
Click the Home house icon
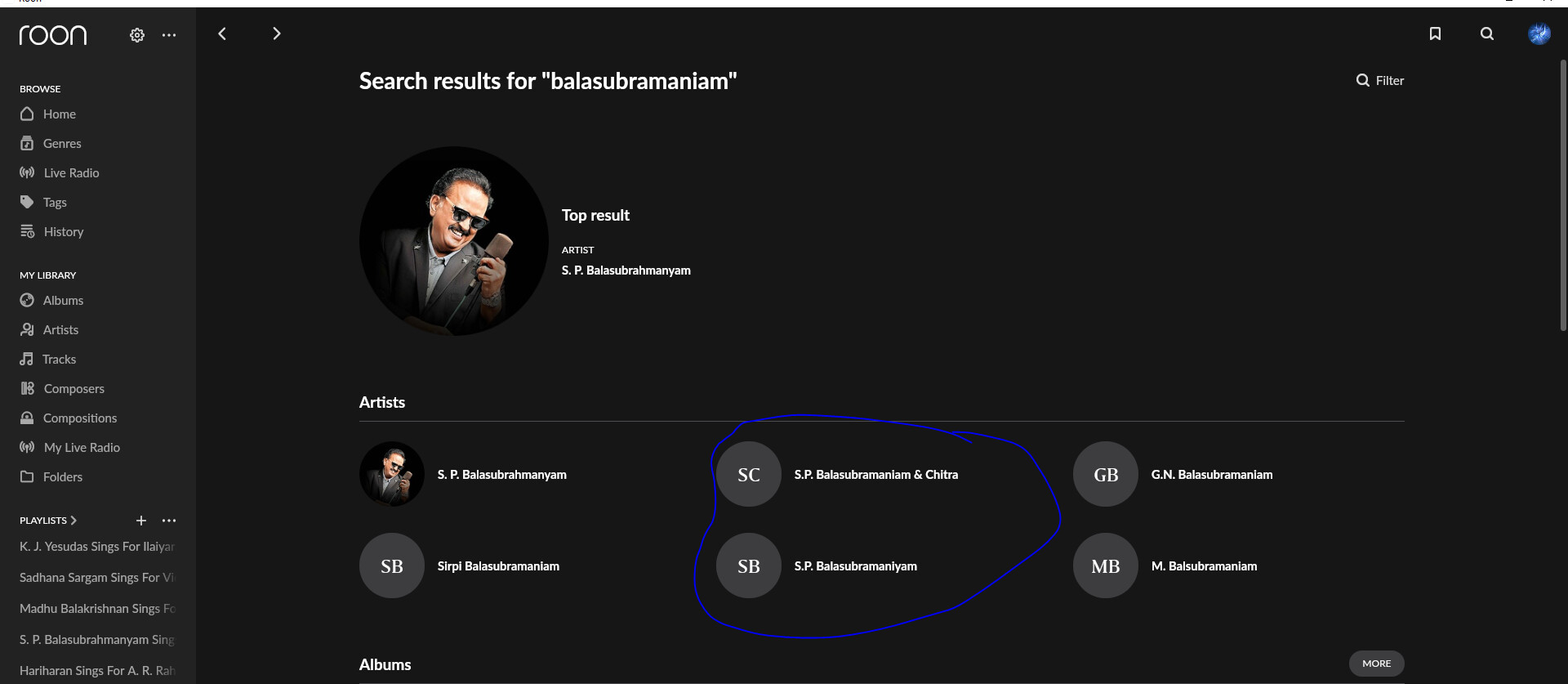pyautogui.click(x=27, y=114)
